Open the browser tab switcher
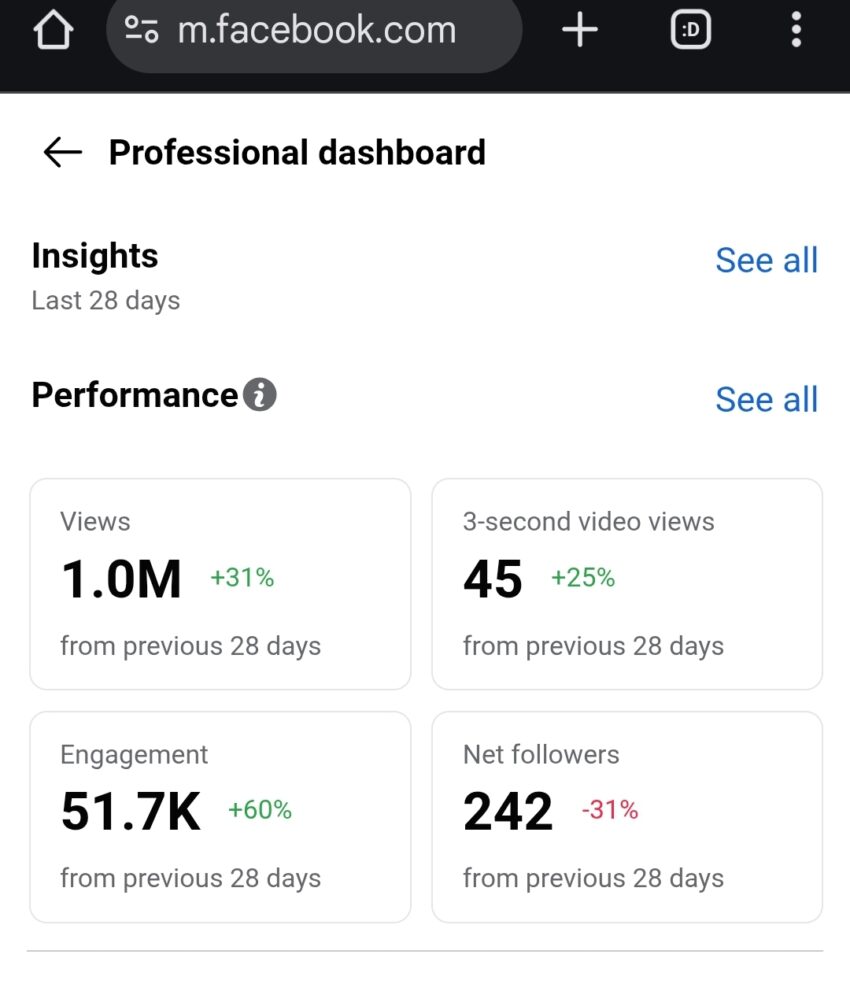Image resolution: width=850 pixels, height=984 pixels. tap(690, 31)
